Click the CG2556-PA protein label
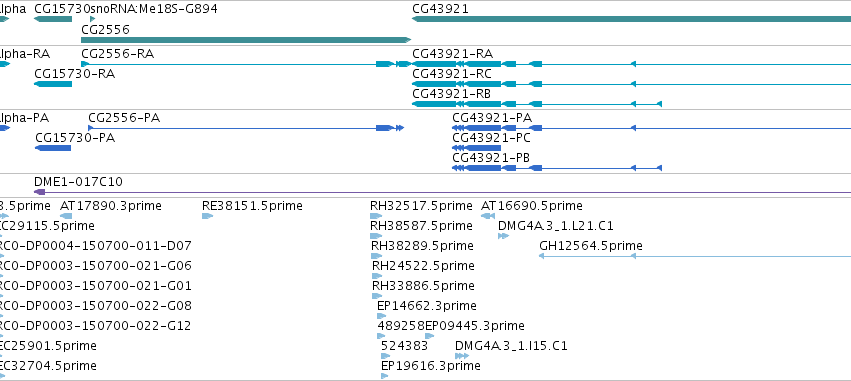 click(x=124, y=118)
